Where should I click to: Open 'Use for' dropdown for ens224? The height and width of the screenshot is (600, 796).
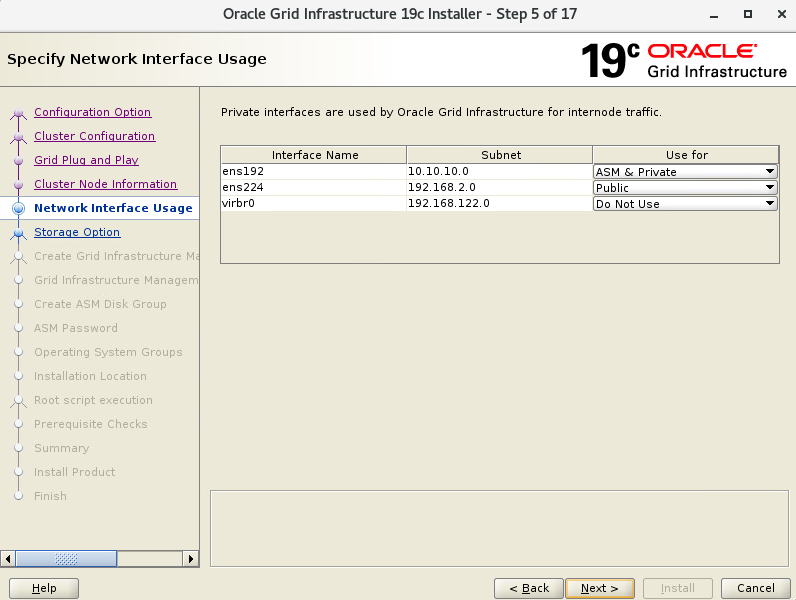pos(685,188)
